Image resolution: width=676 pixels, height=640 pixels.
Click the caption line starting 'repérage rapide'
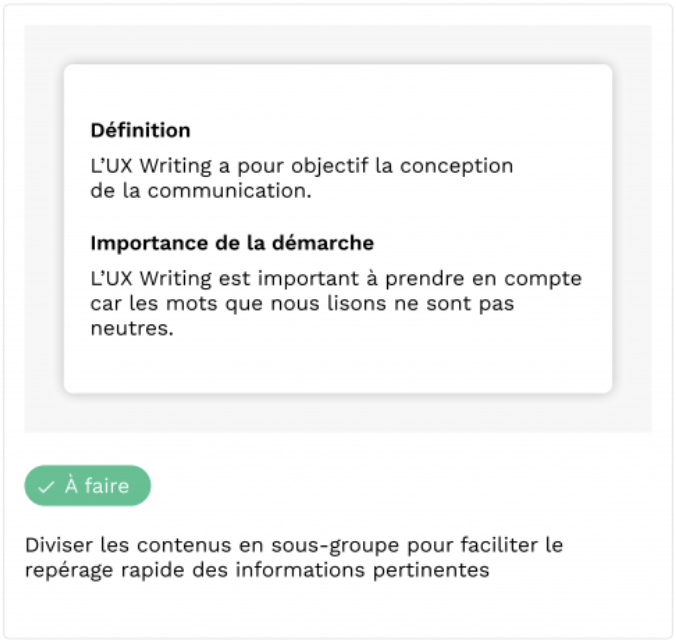(257, 570)
